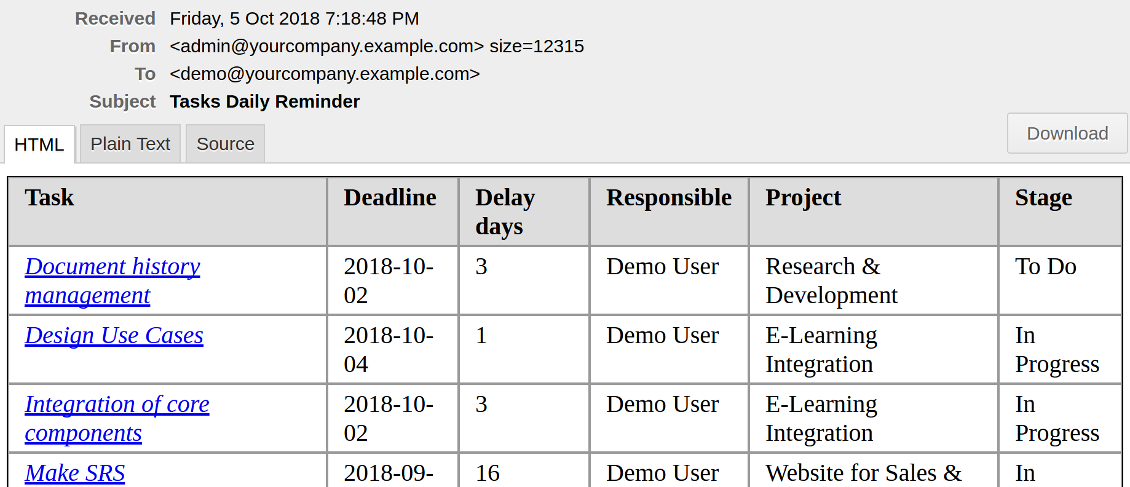Select the Stage column header
Viewport: 1130px width, 487px height.
(1043, 197)
